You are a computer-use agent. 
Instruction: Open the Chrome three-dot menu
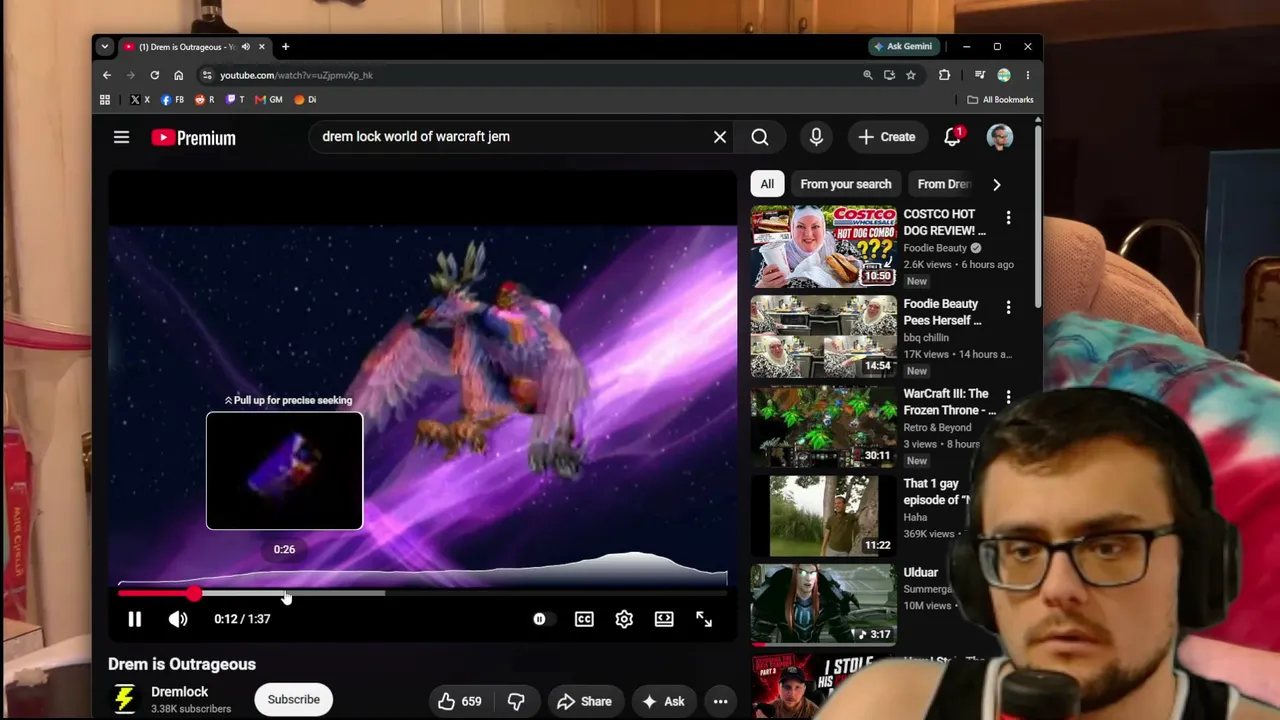point(1027,75)
